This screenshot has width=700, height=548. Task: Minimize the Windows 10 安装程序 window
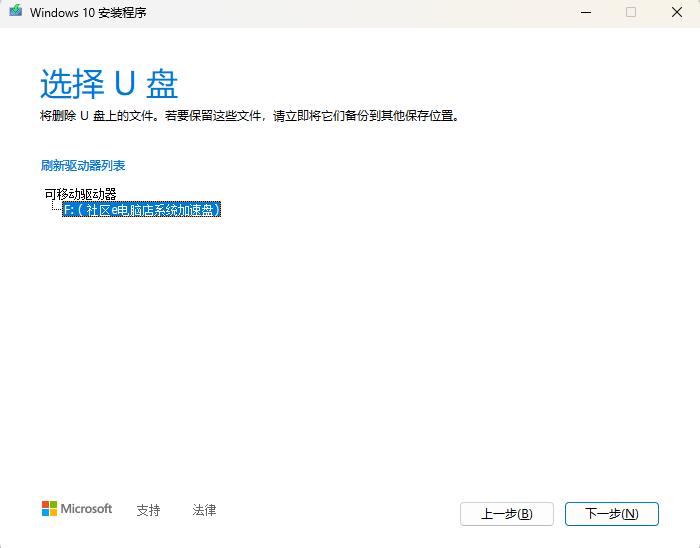point(586,12)
